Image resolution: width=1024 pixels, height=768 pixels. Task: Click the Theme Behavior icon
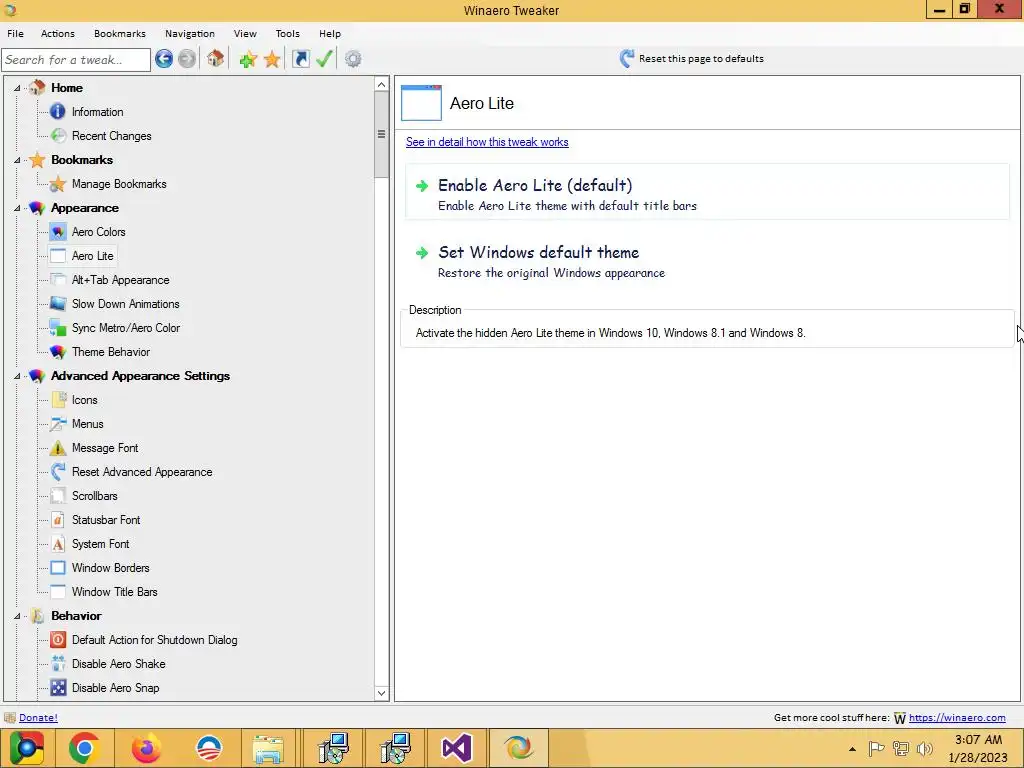click(57, 352)
